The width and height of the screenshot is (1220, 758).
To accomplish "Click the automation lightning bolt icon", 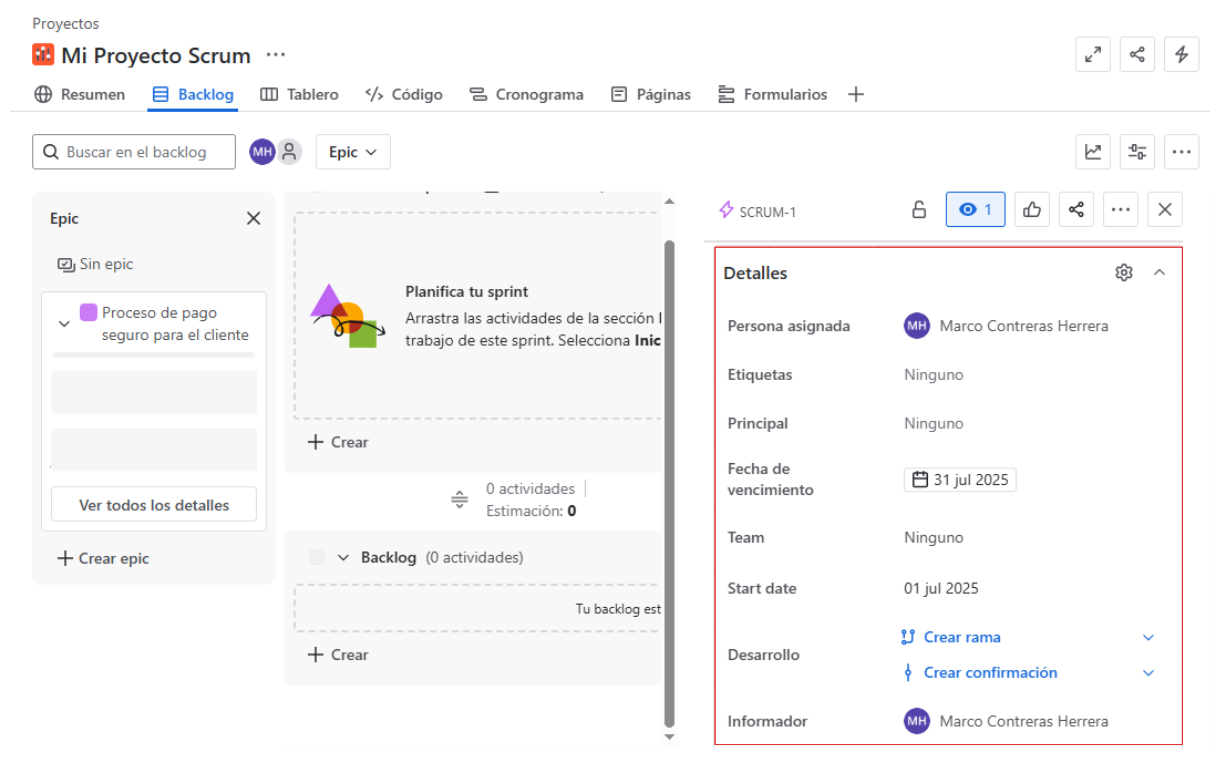I will [x=1181, y=55].
